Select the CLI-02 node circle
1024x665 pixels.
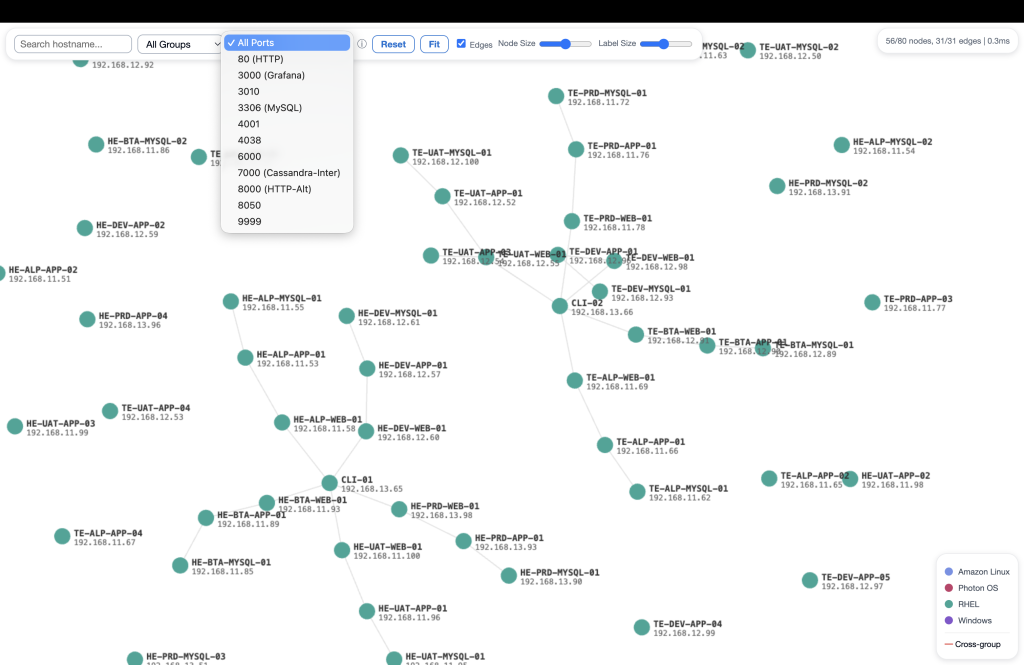[560, 306]
